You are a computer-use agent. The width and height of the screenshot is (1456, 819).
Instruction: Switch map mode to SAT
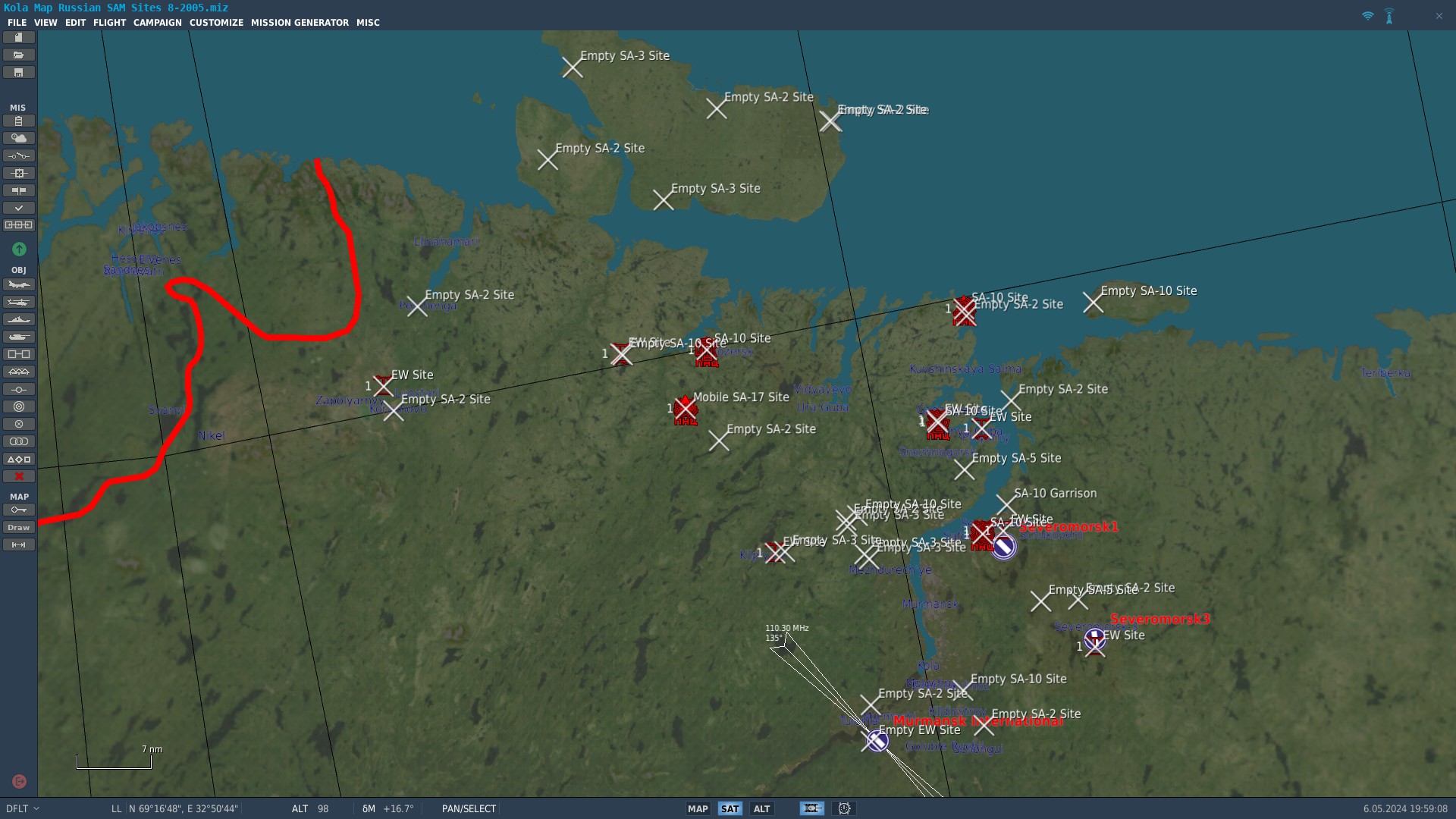click(x=730, y=809)
